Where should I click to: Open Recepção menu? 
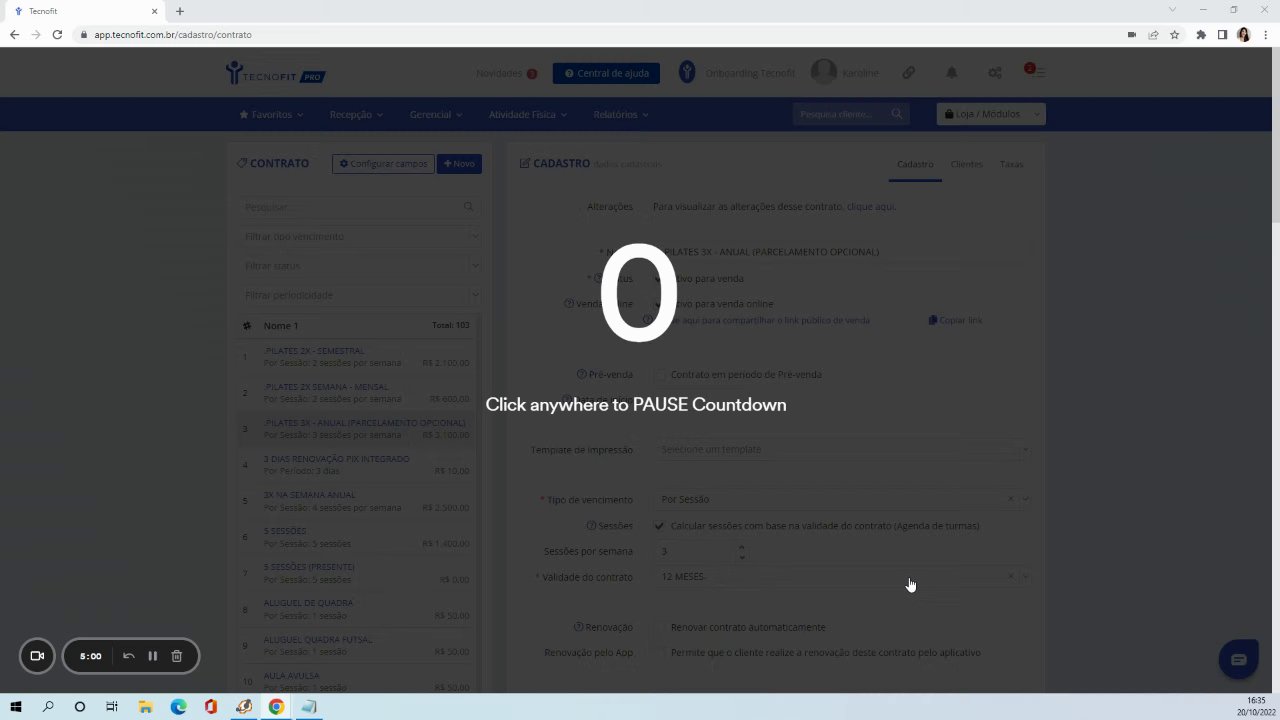[x=356, y=115]
